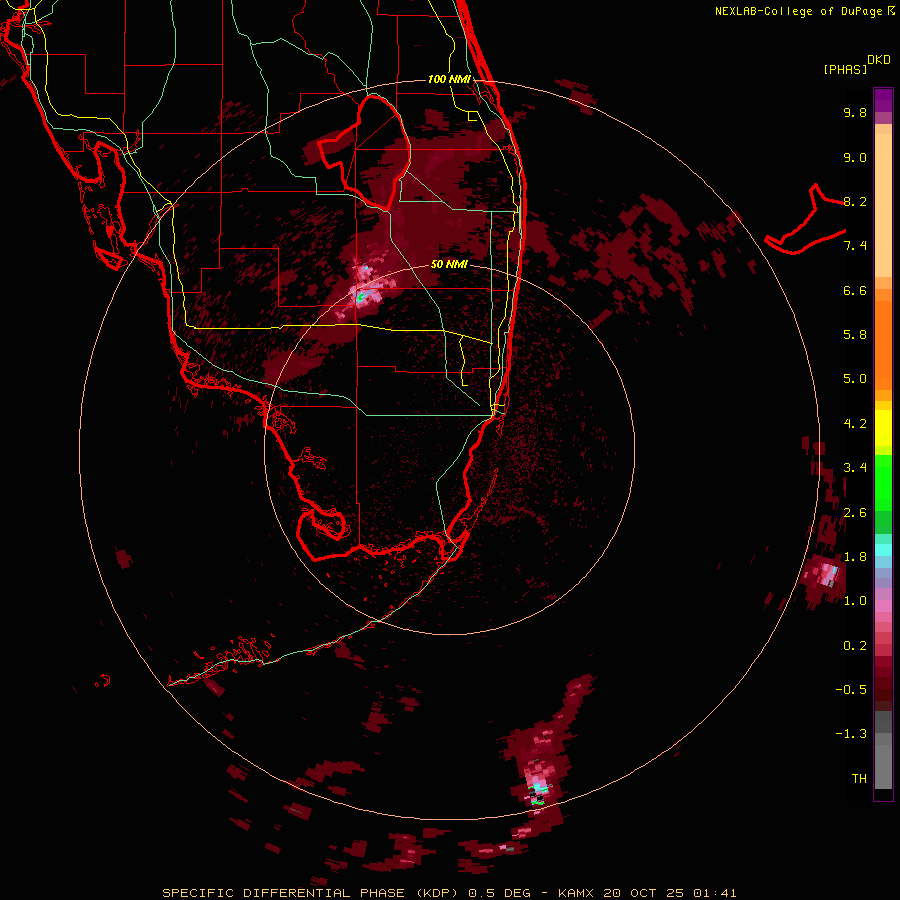Select the 50 NMI range ring label
This screenshot has width=900, height=900.
pos(449,264)
